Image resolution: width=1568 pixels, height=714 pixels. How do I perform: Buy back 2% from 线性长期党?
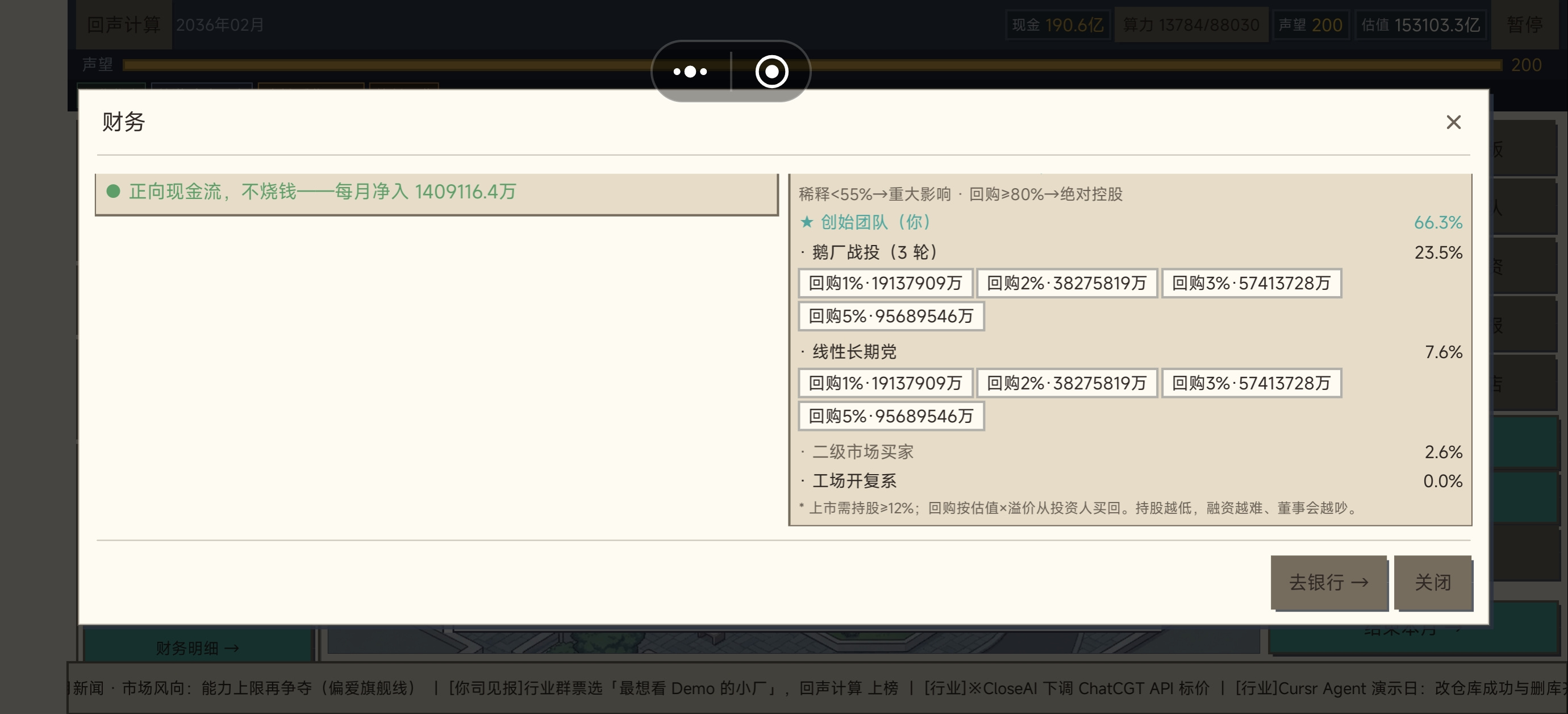pyautogui.click(x=1066, y=383)
